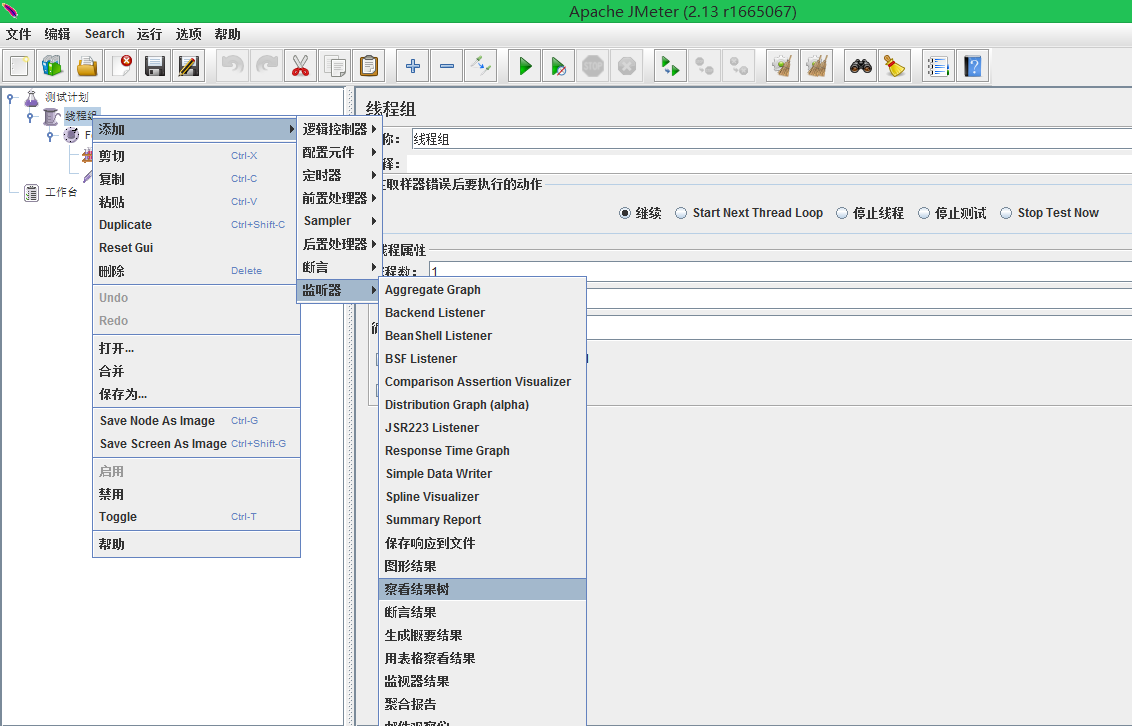Image resolution: width=1132 pixels, height=726 pixels.
Task: Start the test with green play icon
Action: pyautogui.click(x=525, y=66)
